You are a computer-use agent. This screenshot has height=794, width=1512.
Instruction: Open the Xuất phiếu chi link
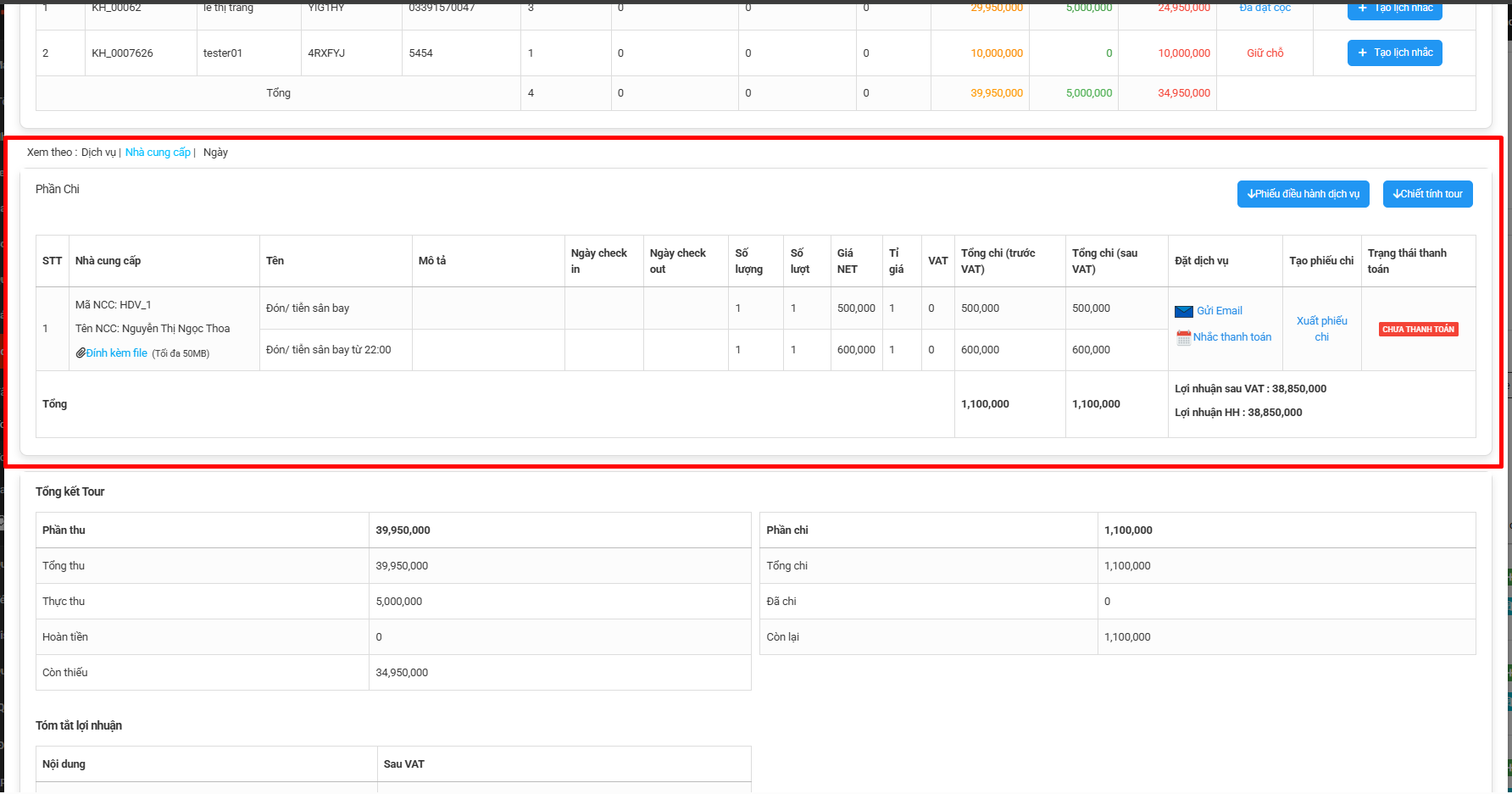1321,329
